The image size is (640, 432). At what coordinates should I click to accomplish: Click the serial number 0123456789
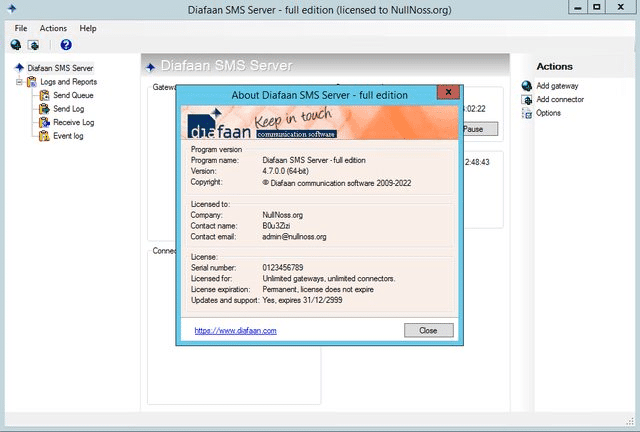pos(283,267)
